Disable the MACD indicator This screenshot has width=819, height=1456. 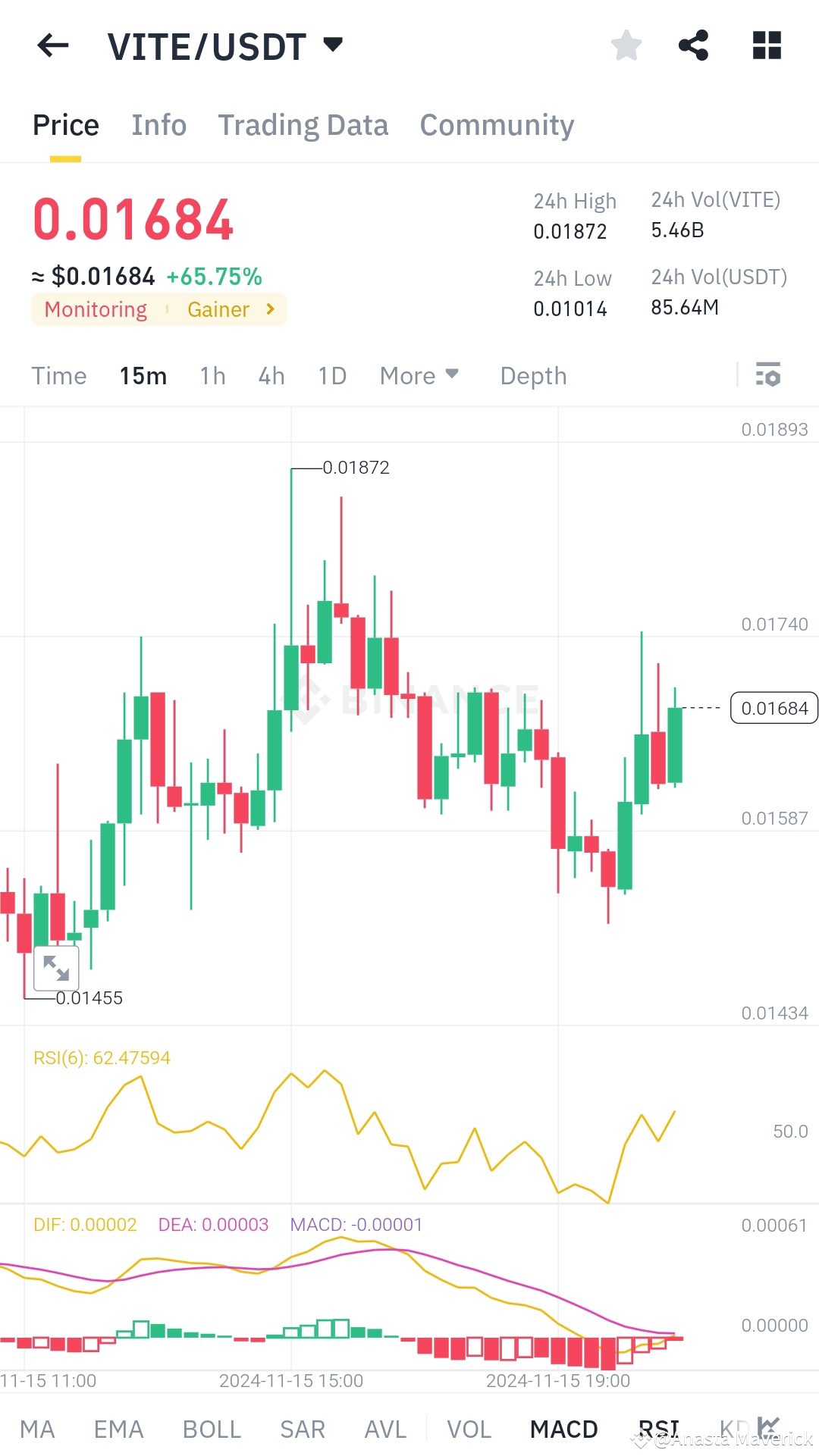pyautogui.click(x=563, y=1428)
